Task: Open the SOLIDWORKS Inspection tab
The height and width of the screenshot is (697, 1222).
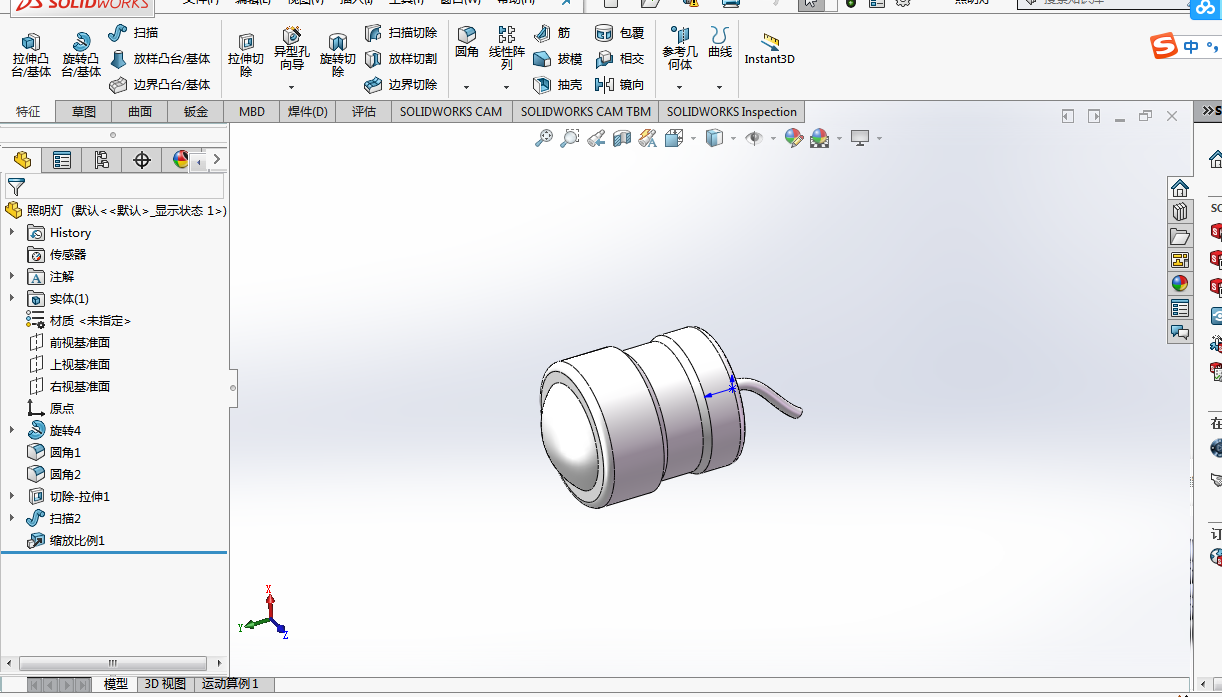Action: 732,111
